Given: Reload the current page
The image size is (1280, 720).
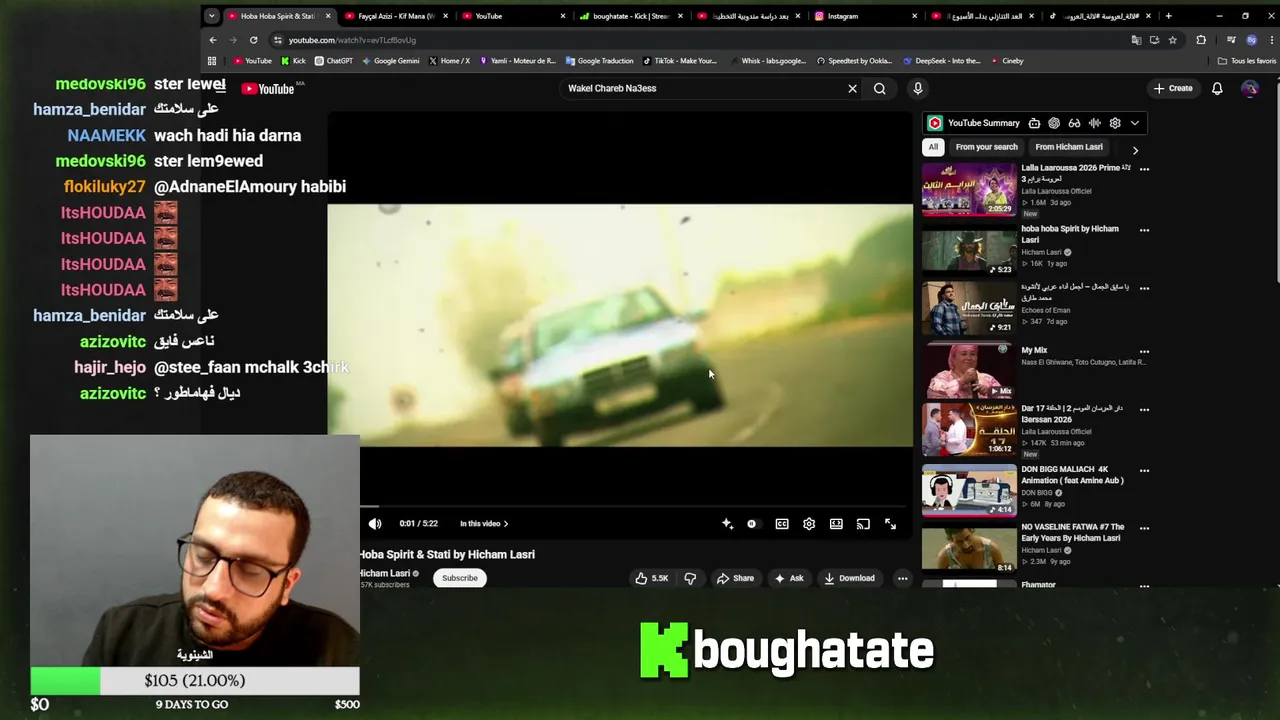Looking at the screenshot, I should pyautogui.click(x=253, y=40).
